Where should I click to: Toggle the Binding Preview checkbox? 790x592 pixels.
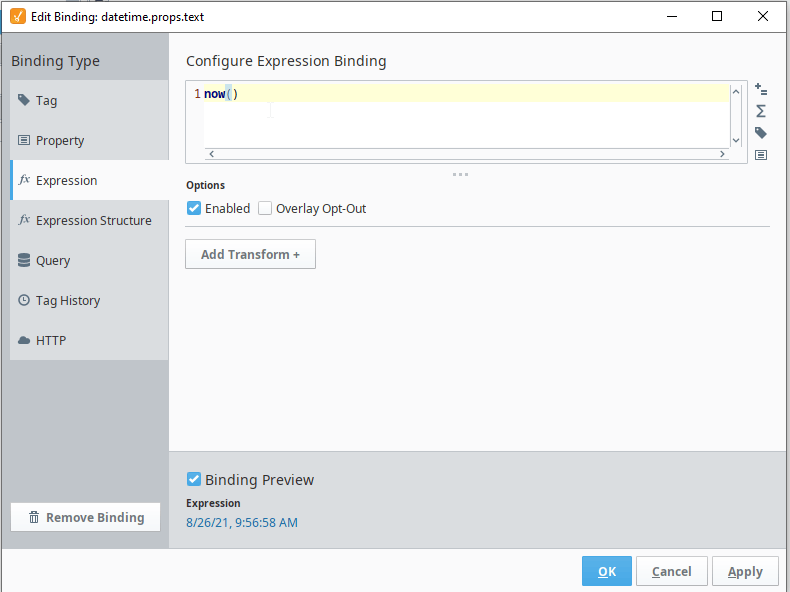coord(194,479)
